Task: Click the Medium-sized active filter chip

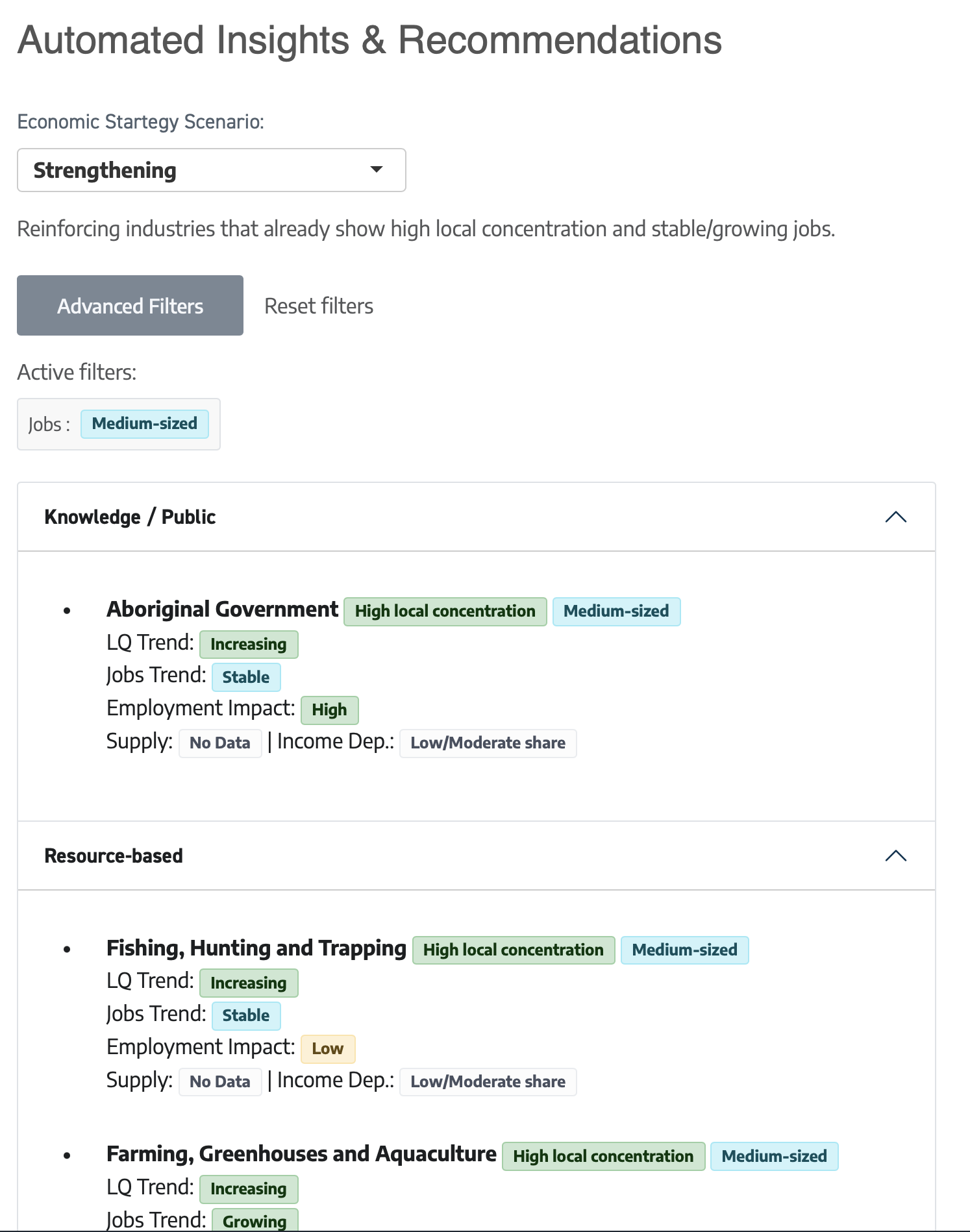Action: (x=145, y=424)
